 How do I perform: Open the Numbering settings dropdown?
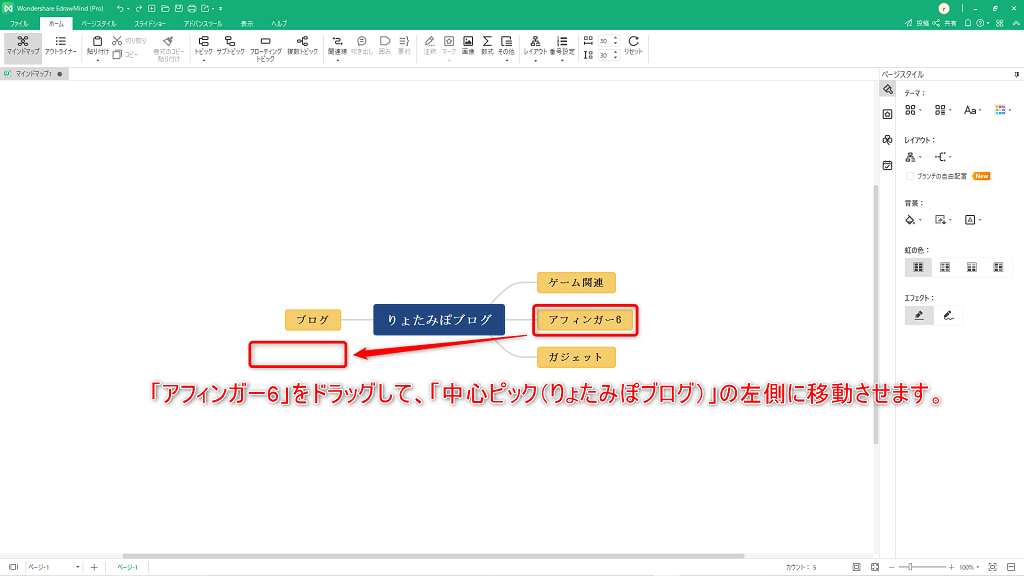(562, 61)
